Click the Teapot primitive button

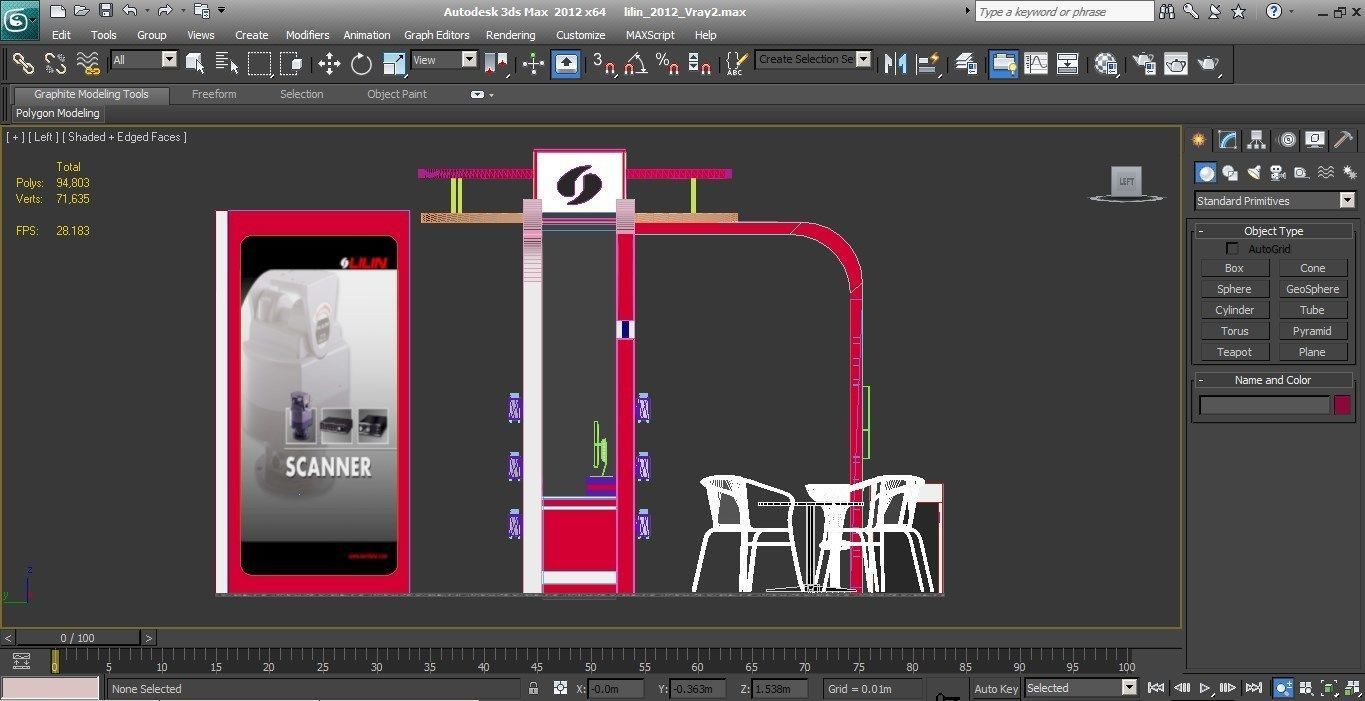(x=1235, y=352)
